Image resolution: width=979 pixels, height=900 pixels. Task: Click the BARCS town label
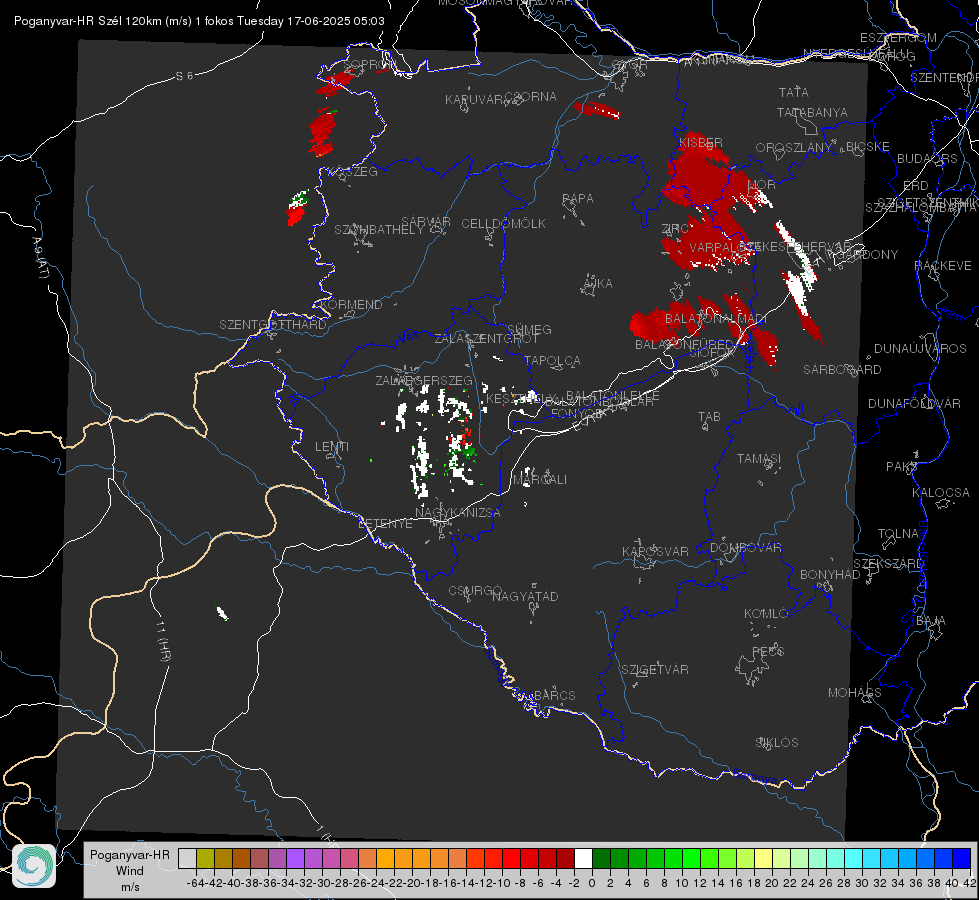554,695
